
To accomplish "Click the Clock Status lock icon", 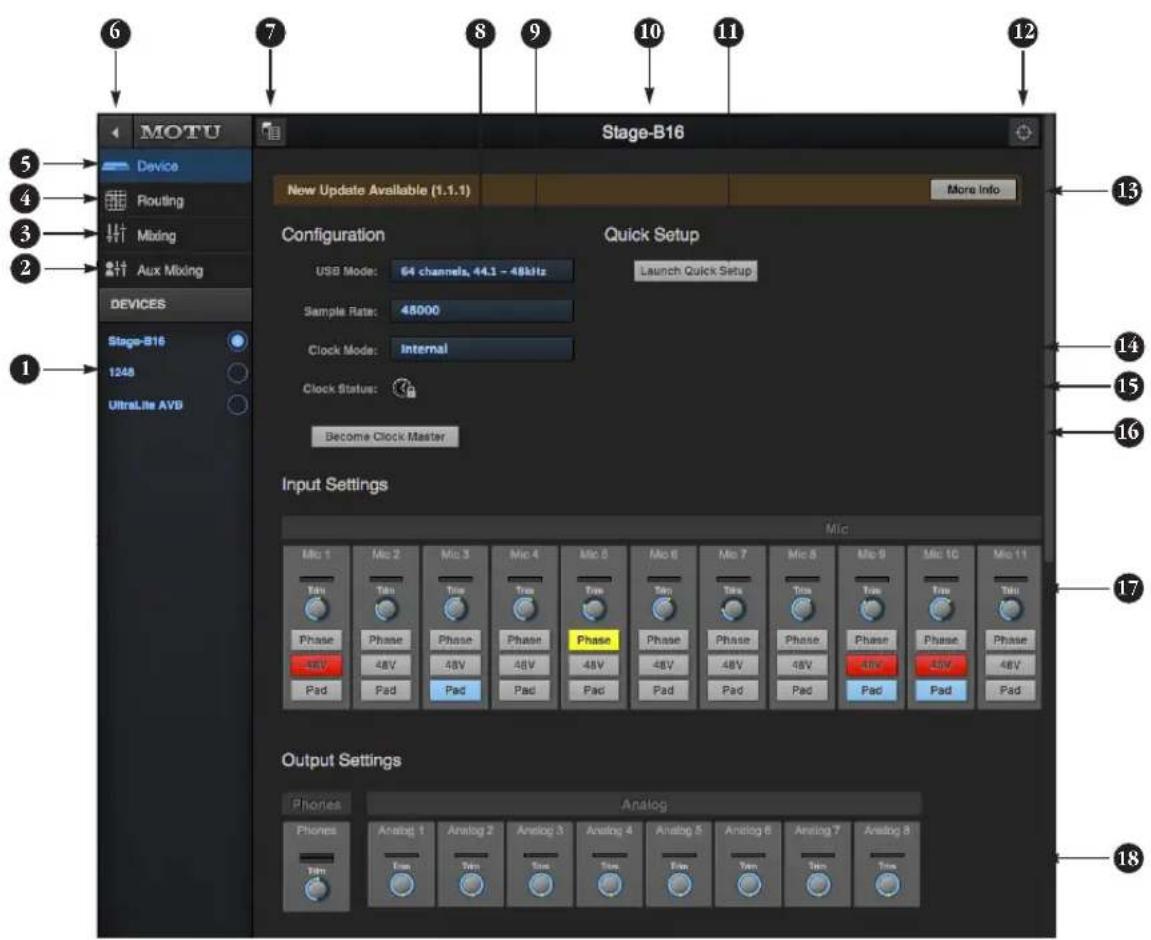I will 404,388.
